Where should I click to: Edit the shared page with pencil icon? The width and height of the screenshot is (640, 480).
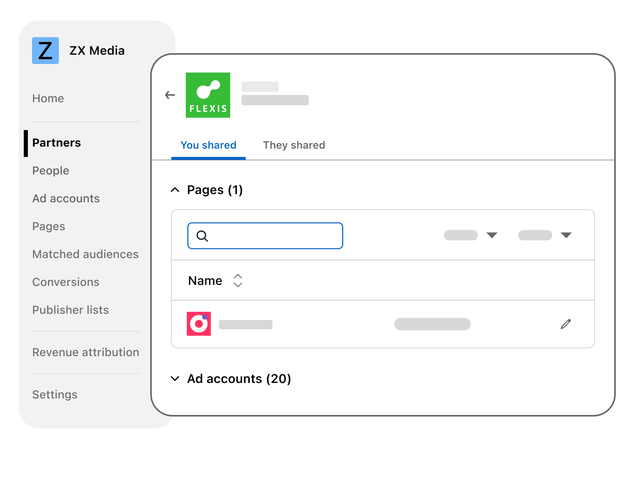tap(566, 324)
